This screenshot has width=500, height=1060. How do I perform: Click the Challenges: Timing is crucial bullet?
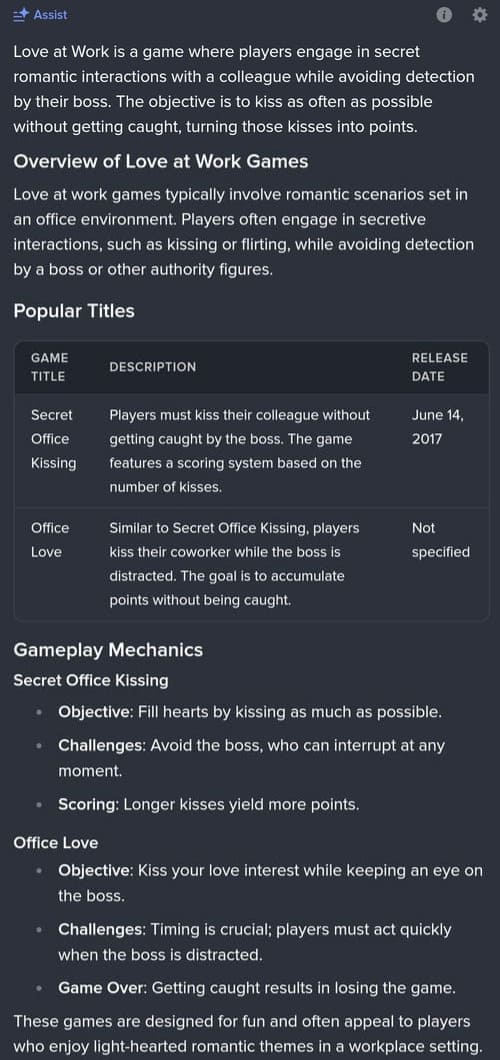click(x=255, y=942)
